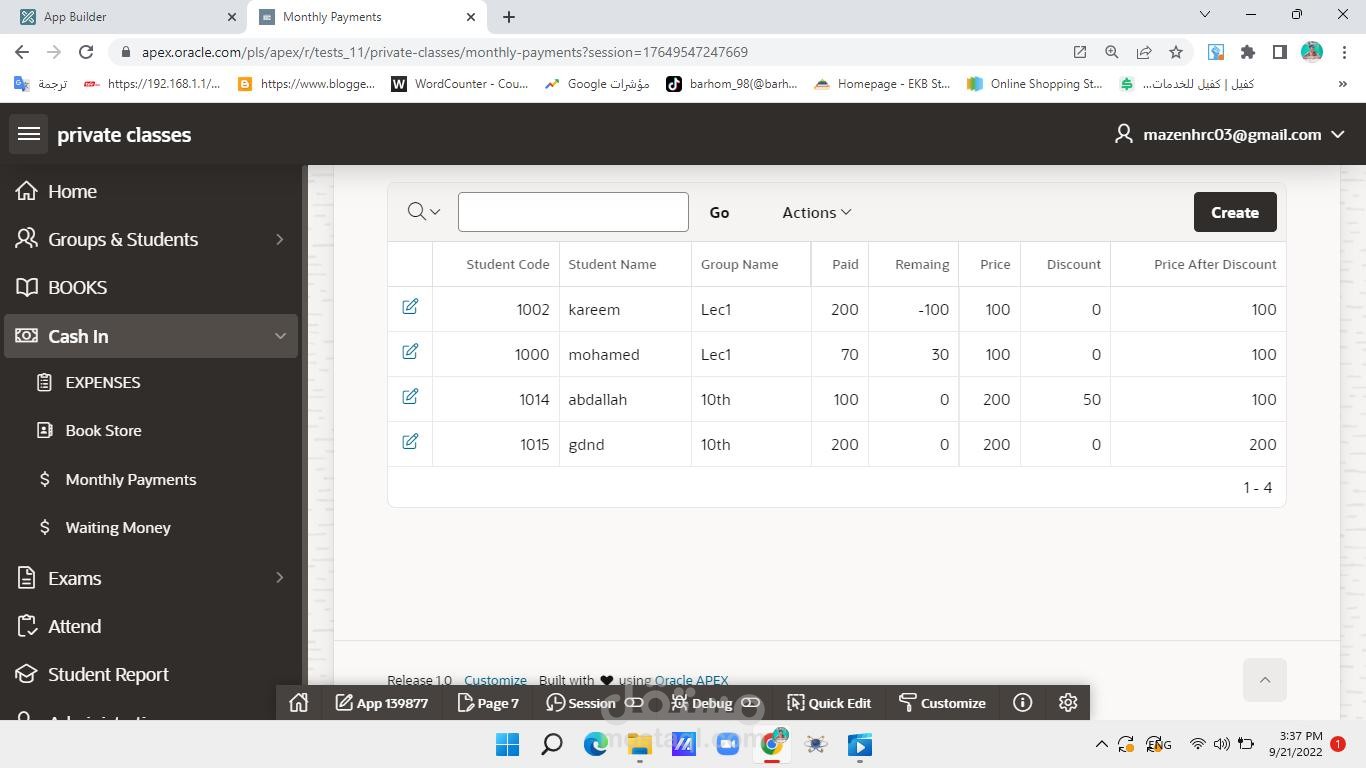
Task: Click the Remaing column header
Action: pyautogui.click(x=922, y=264)
